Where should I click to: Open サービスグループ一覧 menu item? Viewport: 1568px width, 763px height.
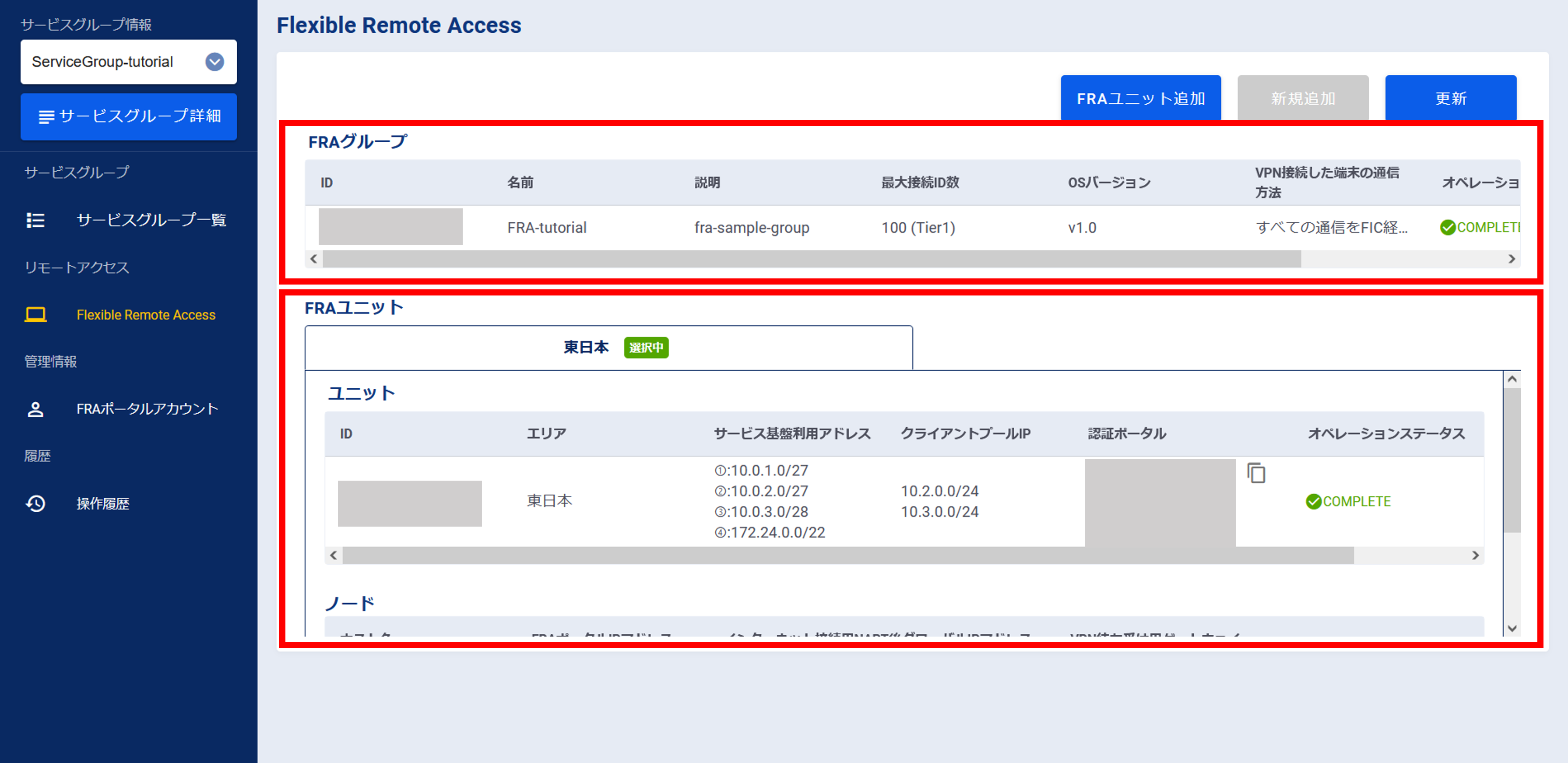coord(151,220)
